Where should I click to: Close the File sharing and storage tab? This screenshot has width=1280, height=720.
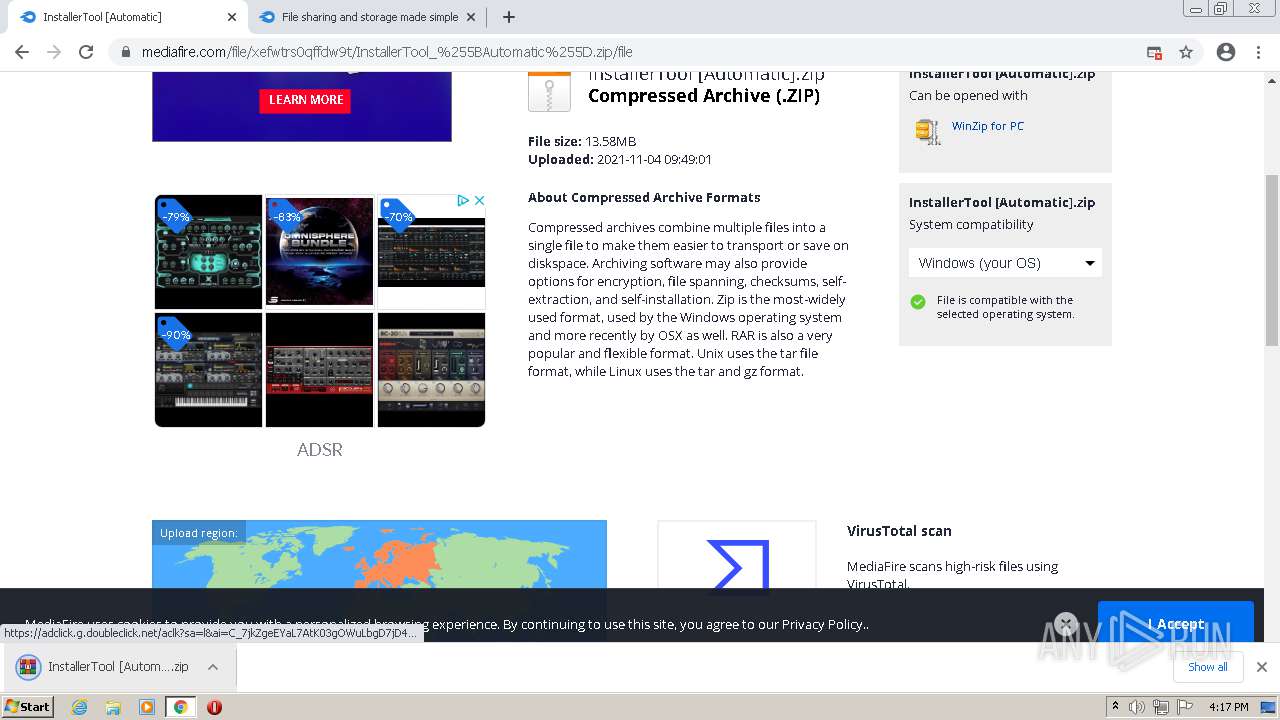click(x=471, y=17)
